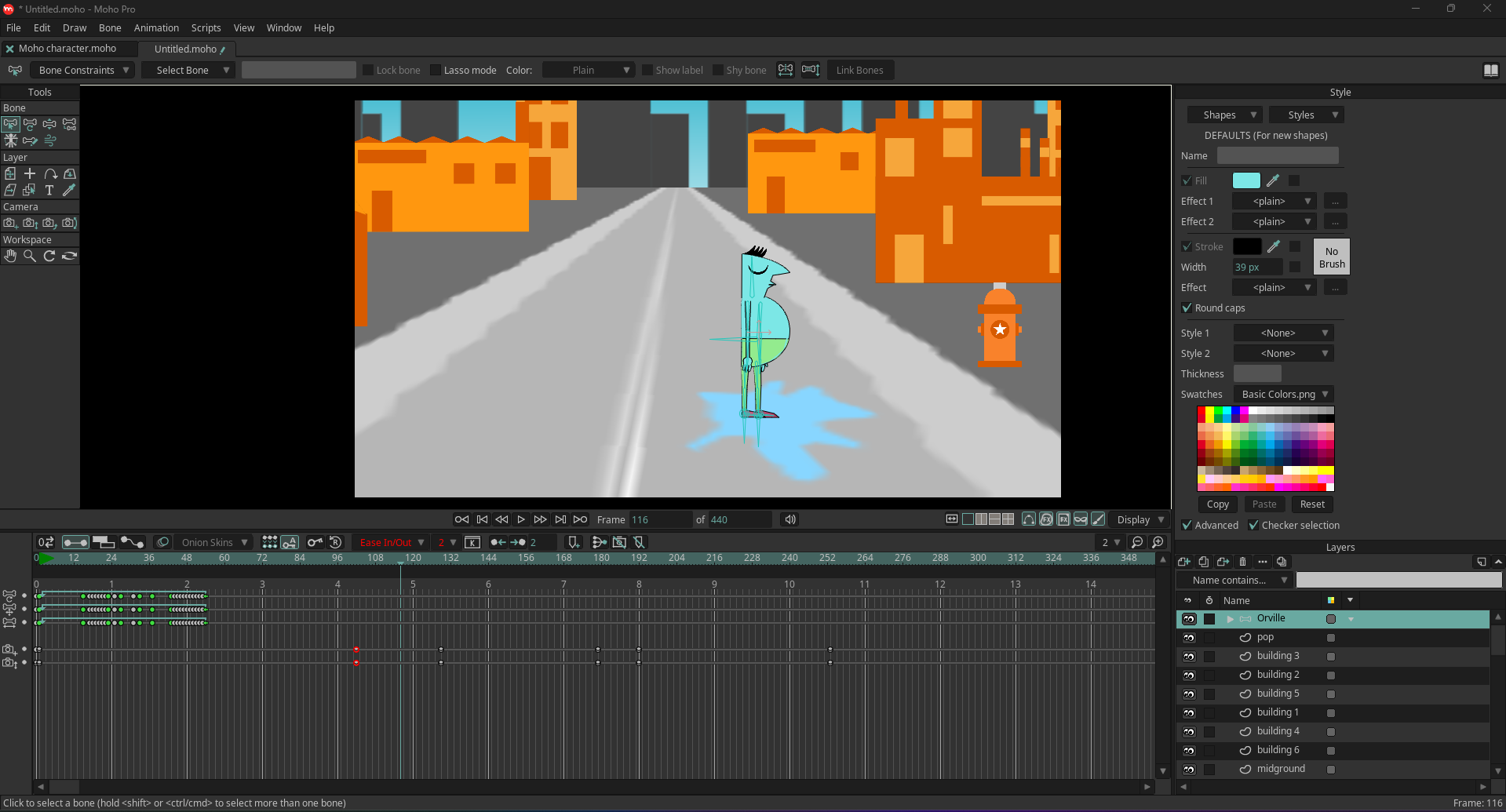Toggle audio mute speaker icon

[790, 519]
